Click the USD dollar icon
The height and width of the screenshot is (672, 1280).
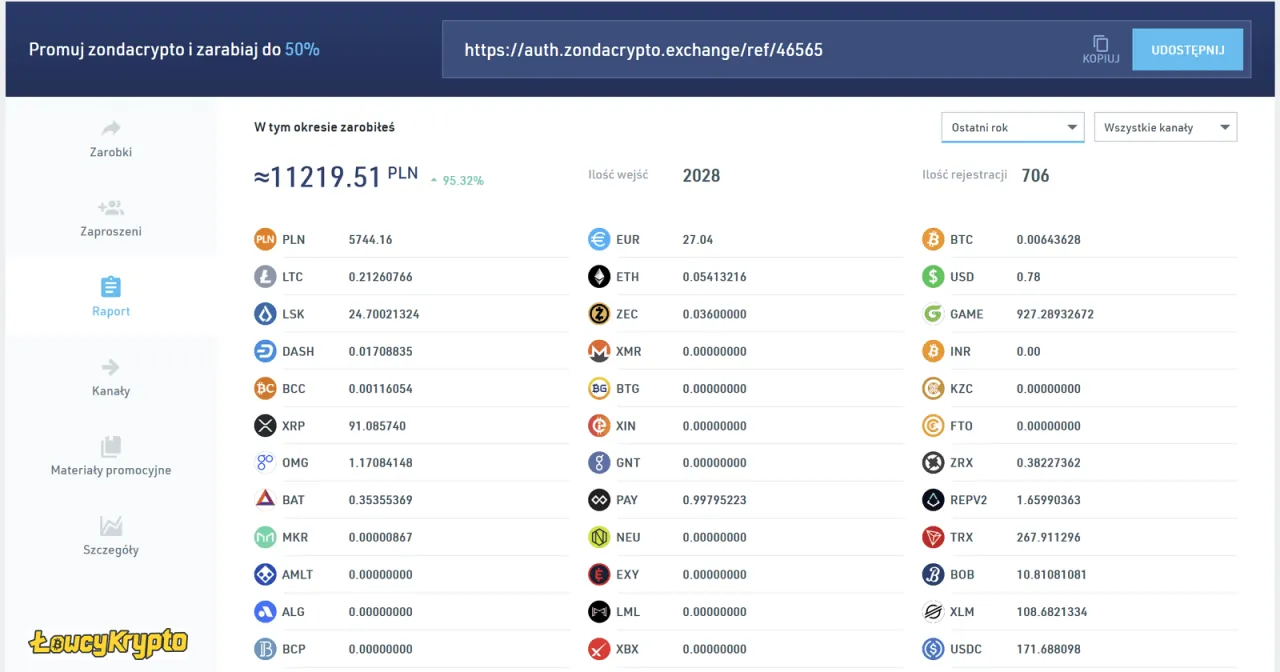click(x=933, y=277)
